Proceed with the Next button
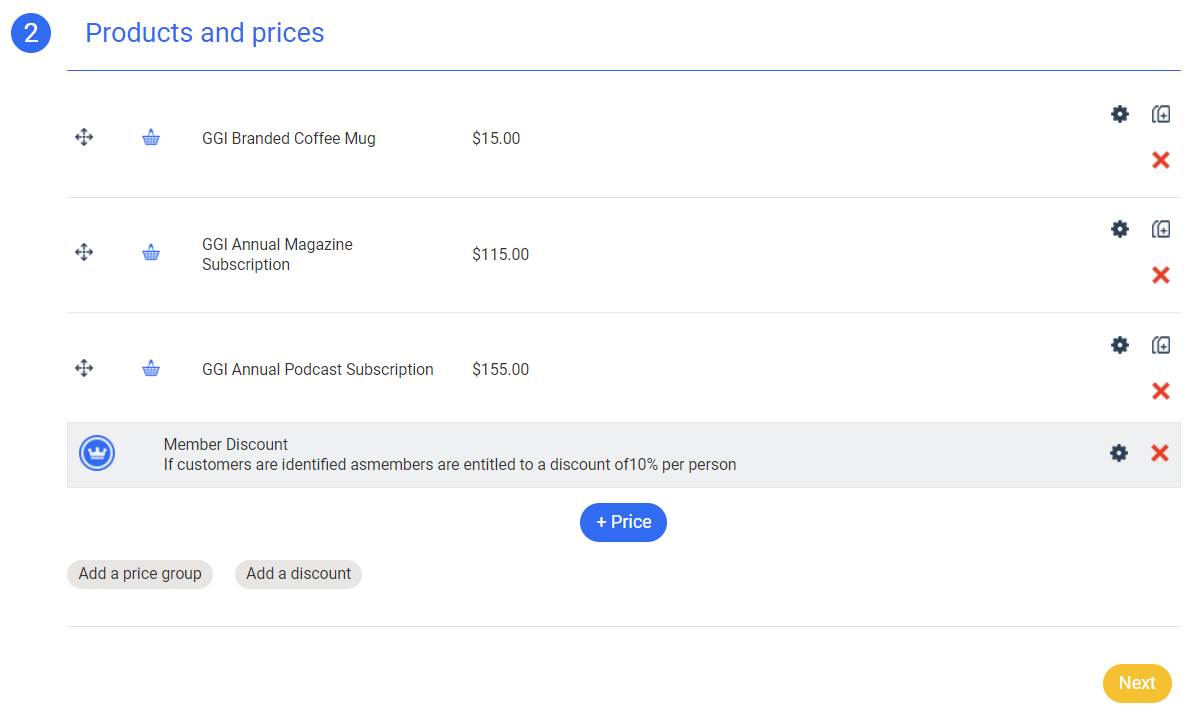This screenshot has height=713, width=1201. pos(1137,683)
